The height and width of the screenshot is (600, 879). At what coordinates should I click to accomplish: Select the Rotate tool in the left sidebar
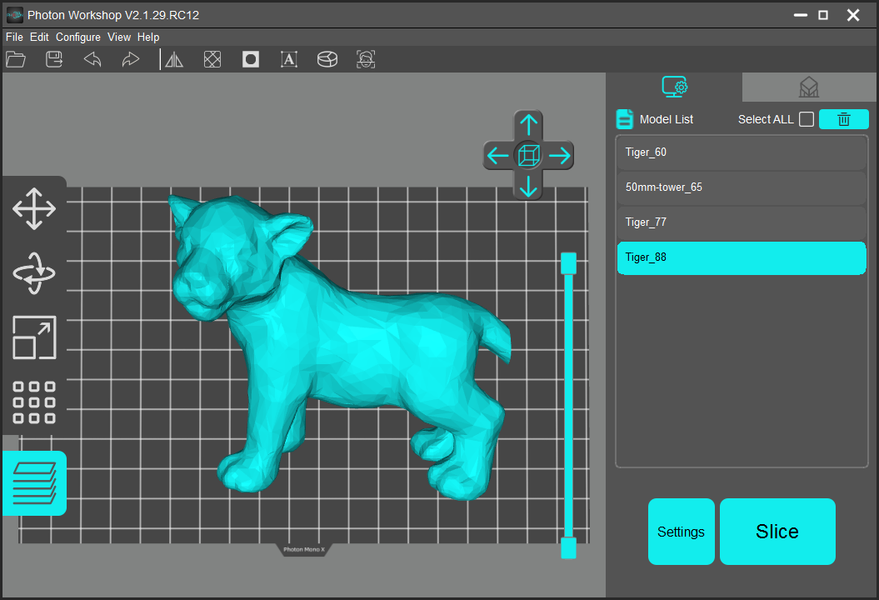click(34, 273)
